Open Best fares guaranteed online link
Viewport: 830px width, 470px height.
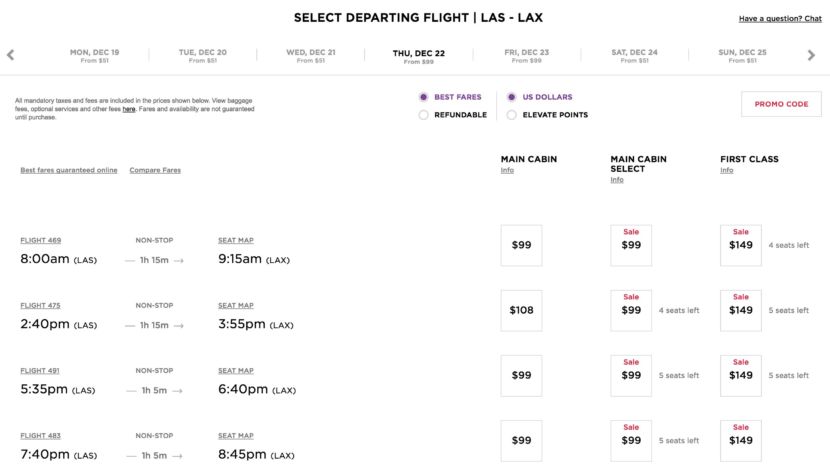pyautogui.click(x=69, y=170)
